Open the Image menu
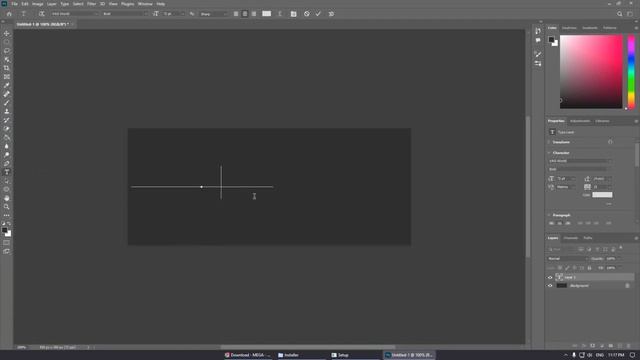The image size is (640, 360). click(x=38, y=4)
